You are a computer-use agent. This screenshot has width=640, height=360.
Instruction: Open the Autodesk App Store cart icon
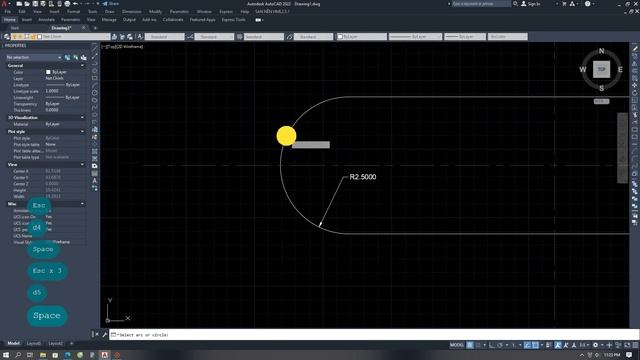pos(564,4)
